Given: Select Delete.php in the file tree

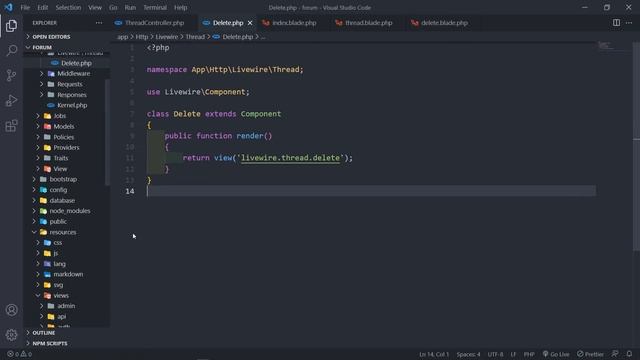Looking at the screenshot, I should 76,63.
